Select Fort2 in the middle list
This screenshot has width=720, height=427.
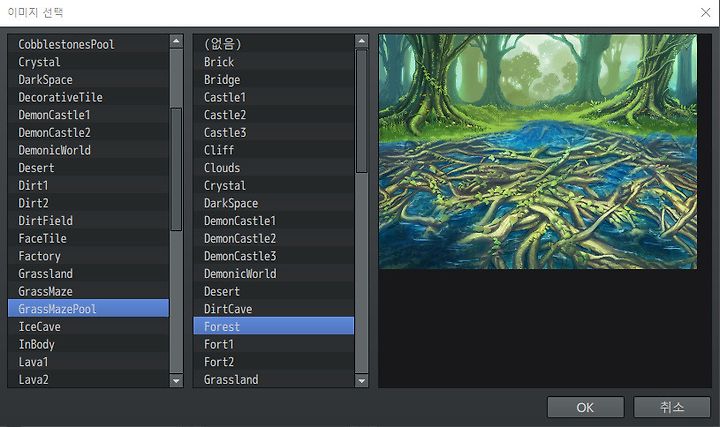[274, 362]
